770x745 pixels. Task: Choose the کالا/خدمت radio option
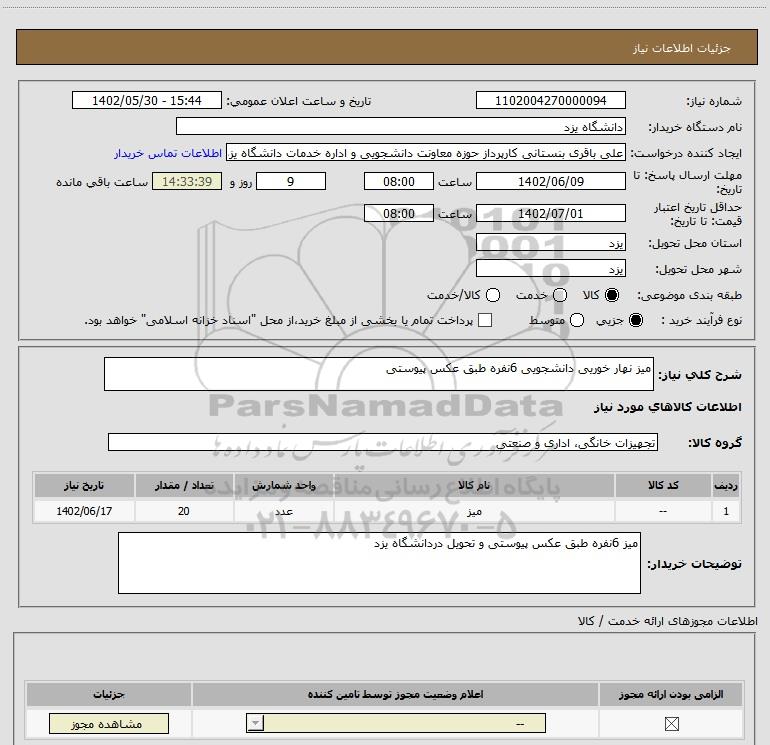click(x=493, y=295)
